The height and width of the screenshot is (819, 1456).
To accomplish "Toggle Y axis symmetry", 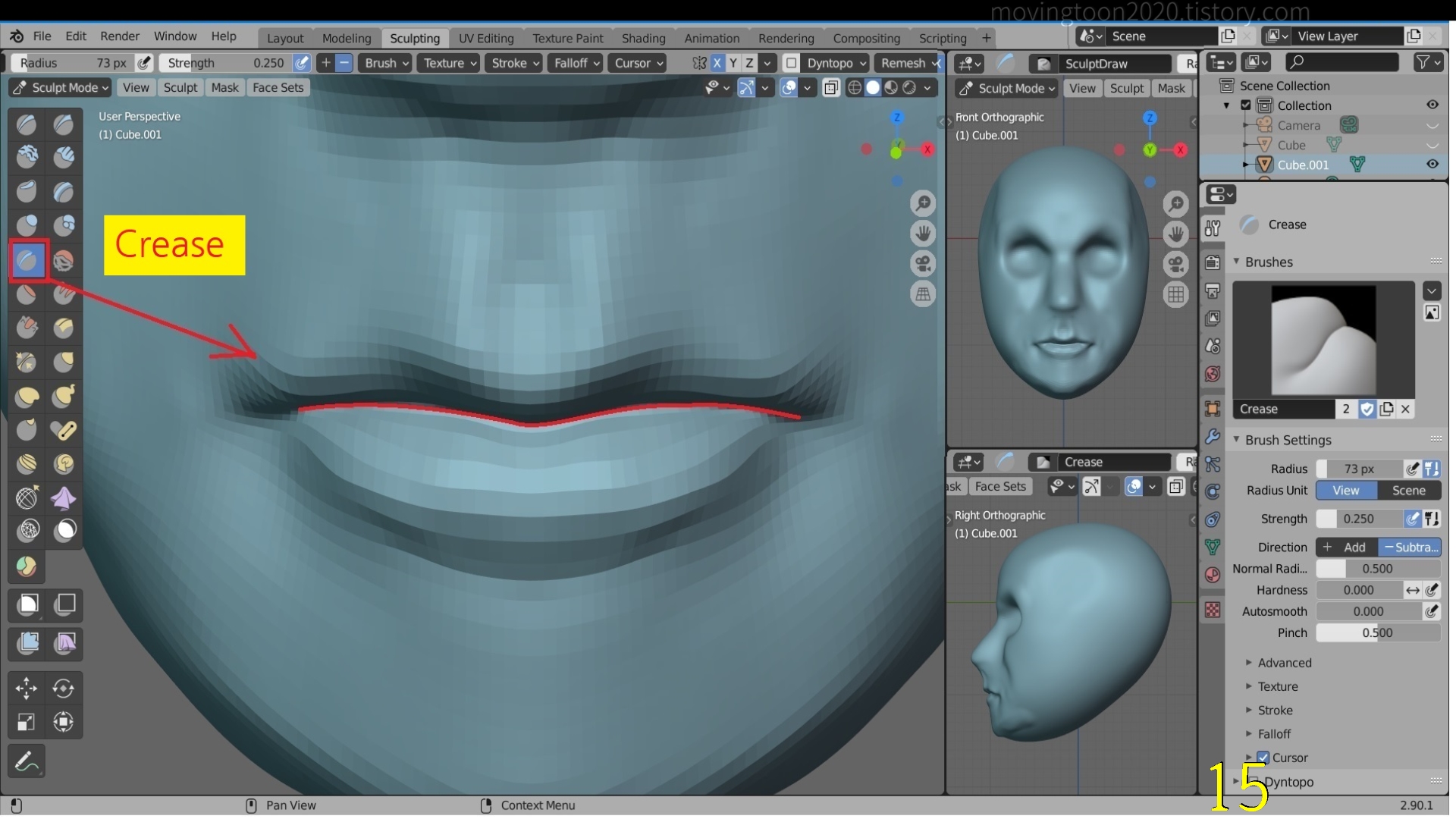I will tap(733, 63).
